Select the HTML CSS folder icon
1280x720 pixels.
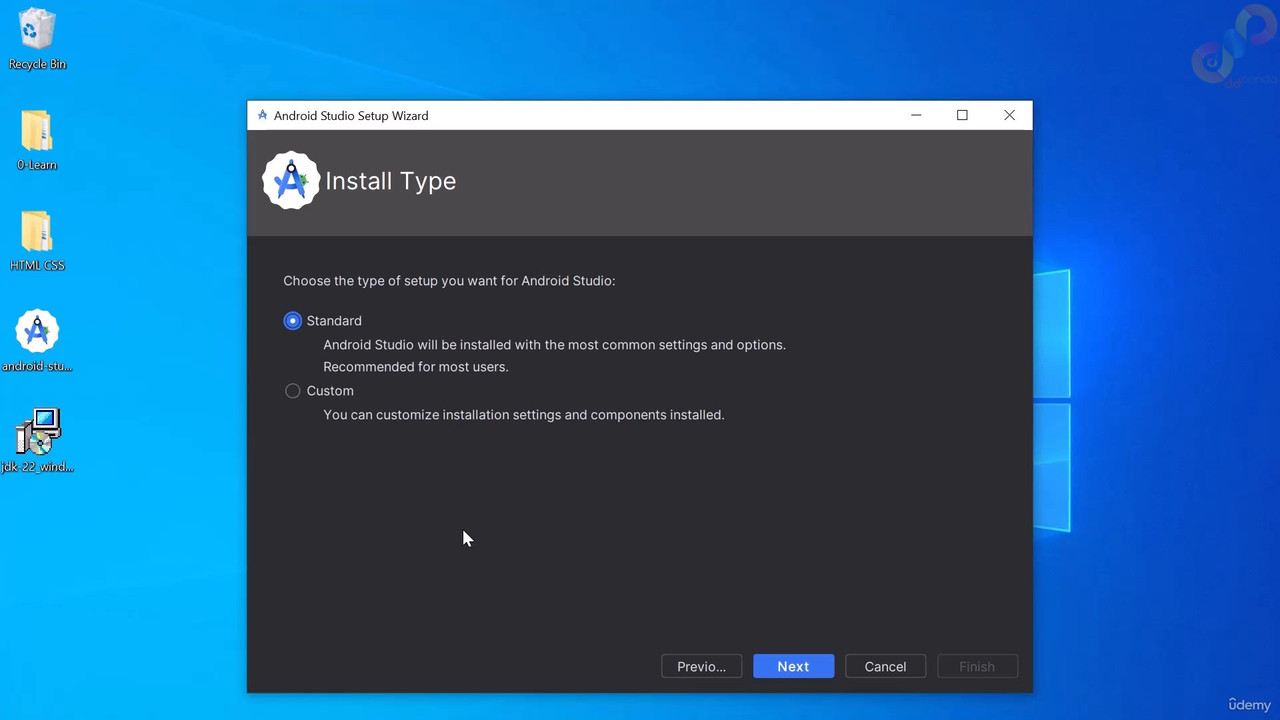tap(37, 240)
